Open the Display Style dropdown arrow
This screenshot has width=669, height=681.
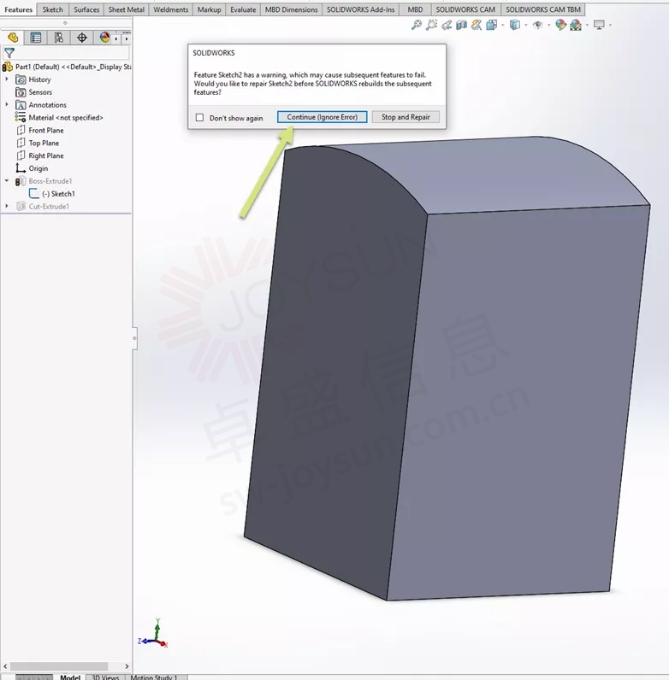tap(526, 25)
